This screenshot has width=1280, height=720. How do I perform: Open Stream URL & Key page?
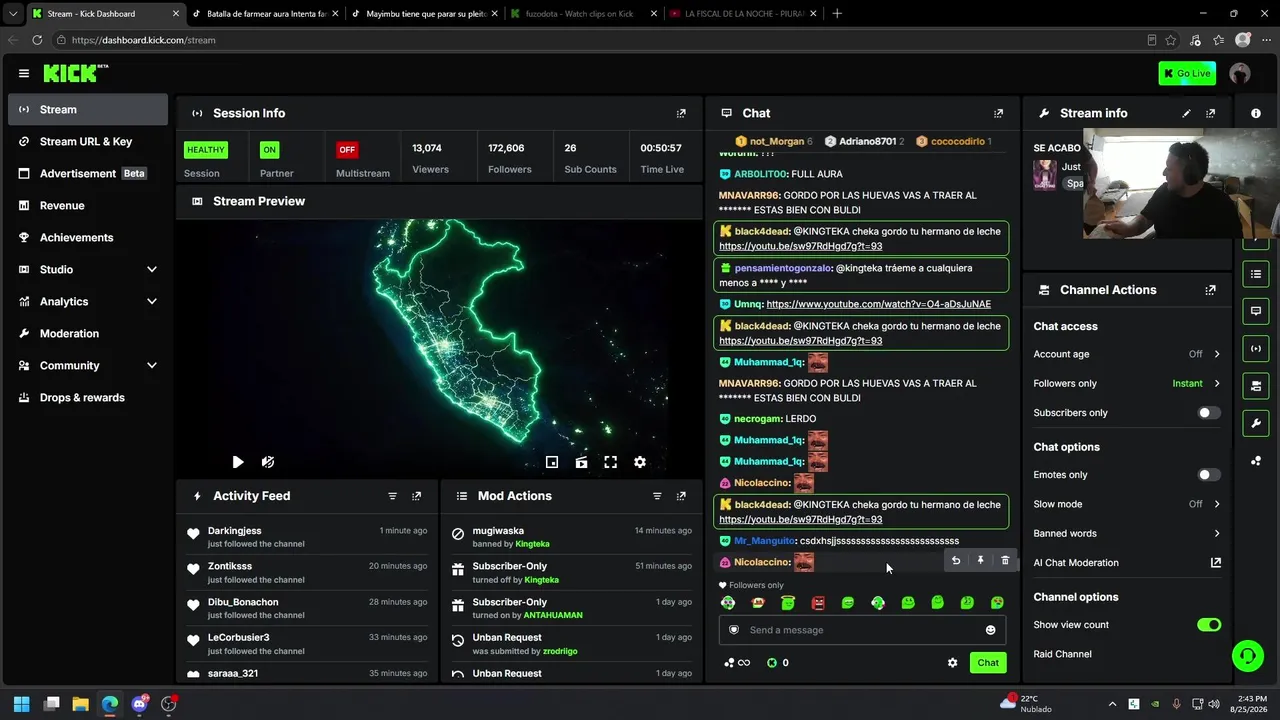88,142
